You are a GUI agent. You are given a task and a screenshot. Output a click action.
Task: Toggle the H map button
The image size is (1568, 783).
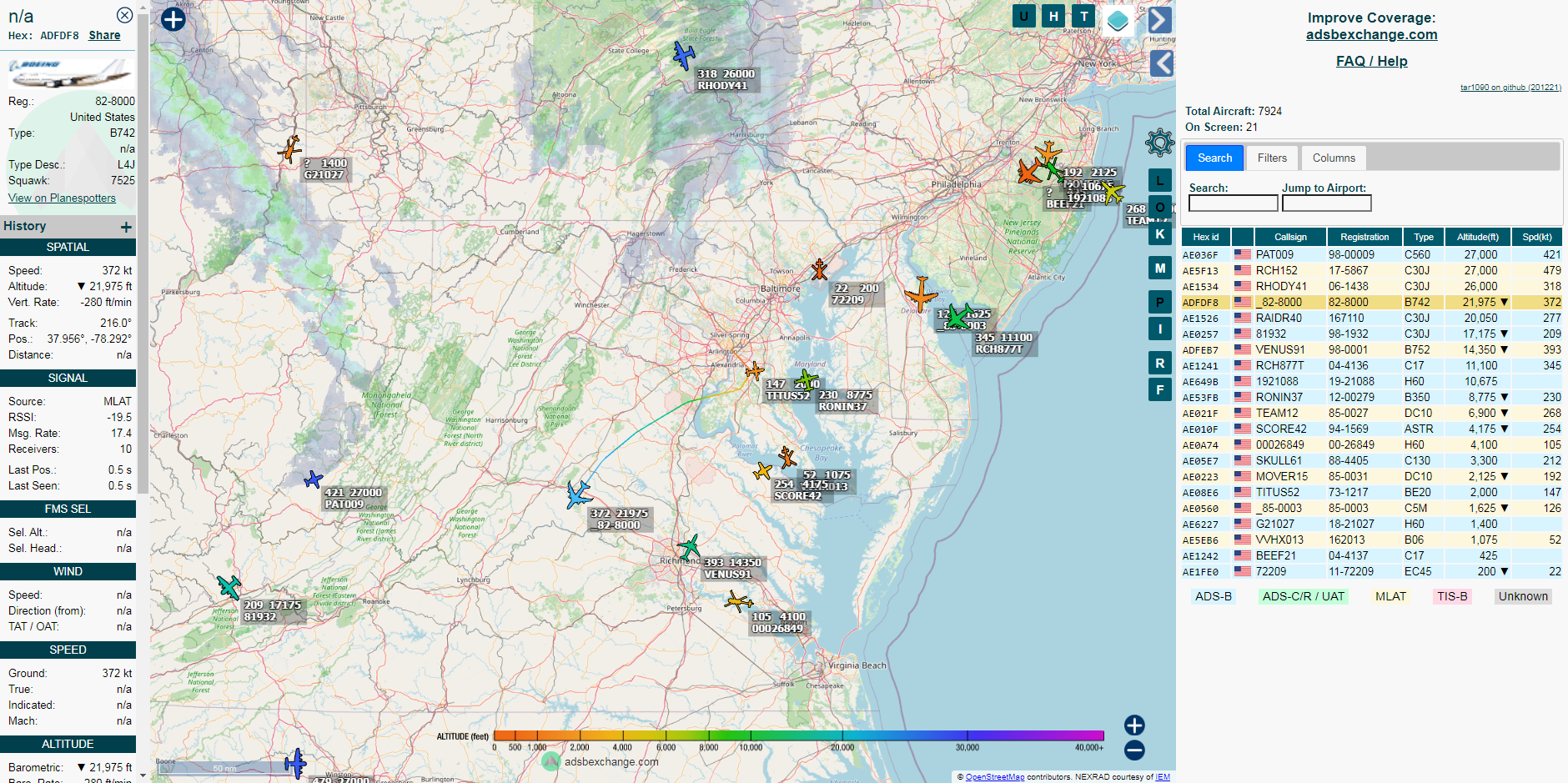click(1053, 16)
